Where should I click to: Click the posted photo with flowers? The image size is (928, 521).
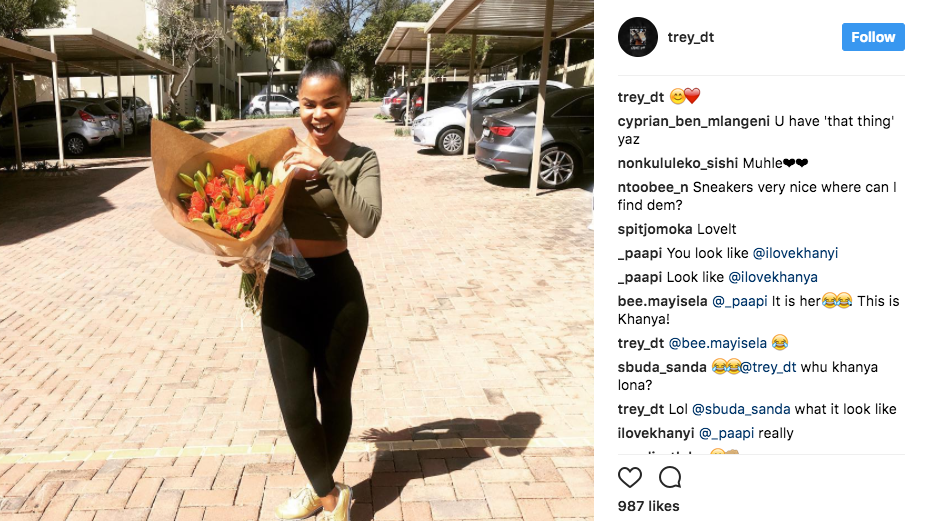[297, 260]
